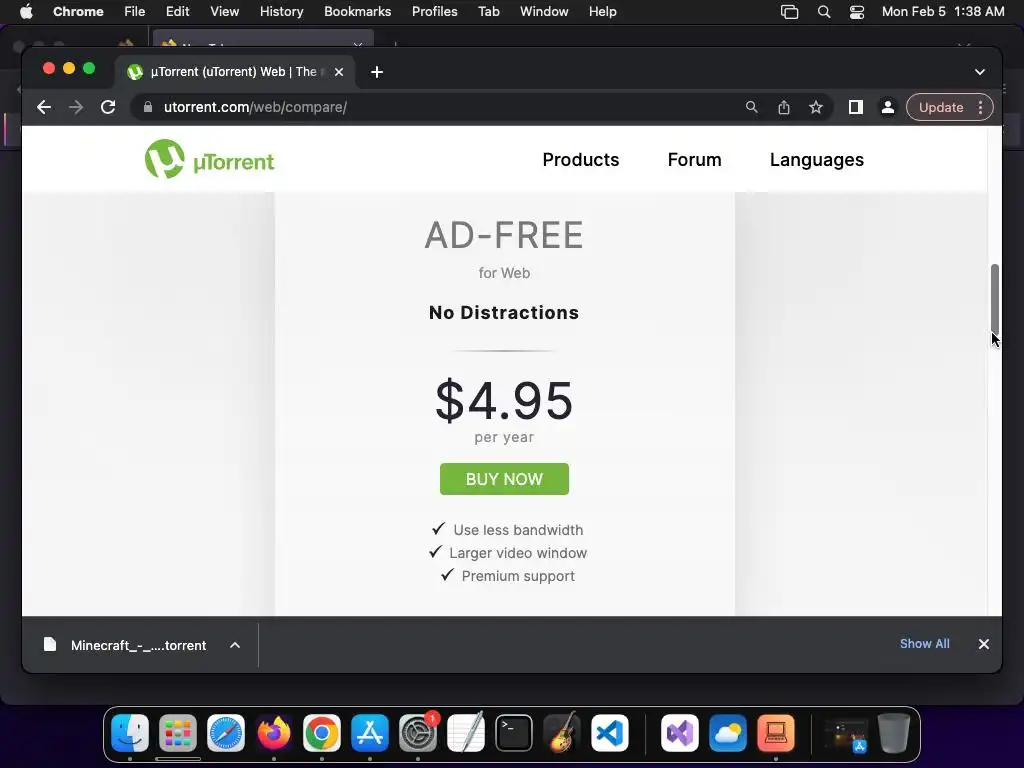This screenshot has width=1024, height=768.
Task: Click the address bar URL
Action: [x=255, y=107]
